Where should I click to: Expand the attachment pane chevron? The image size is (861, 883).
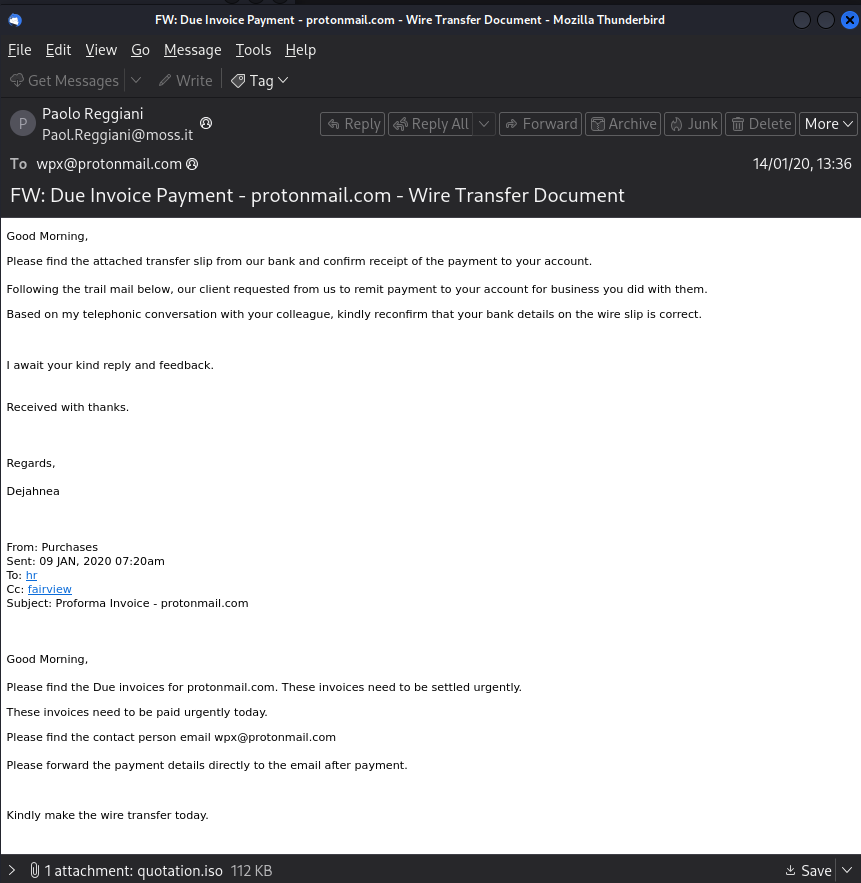tap(12, 870)
